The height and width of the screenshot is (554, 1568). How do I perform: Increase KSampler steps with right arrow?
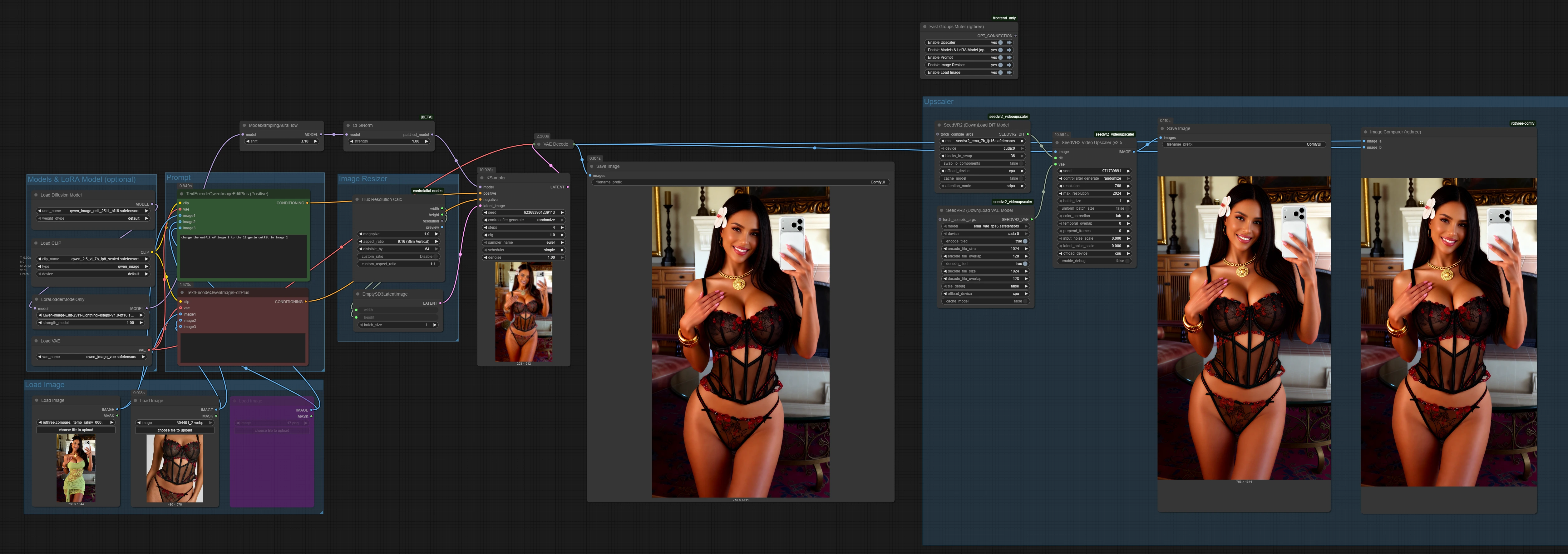point(562,227)
